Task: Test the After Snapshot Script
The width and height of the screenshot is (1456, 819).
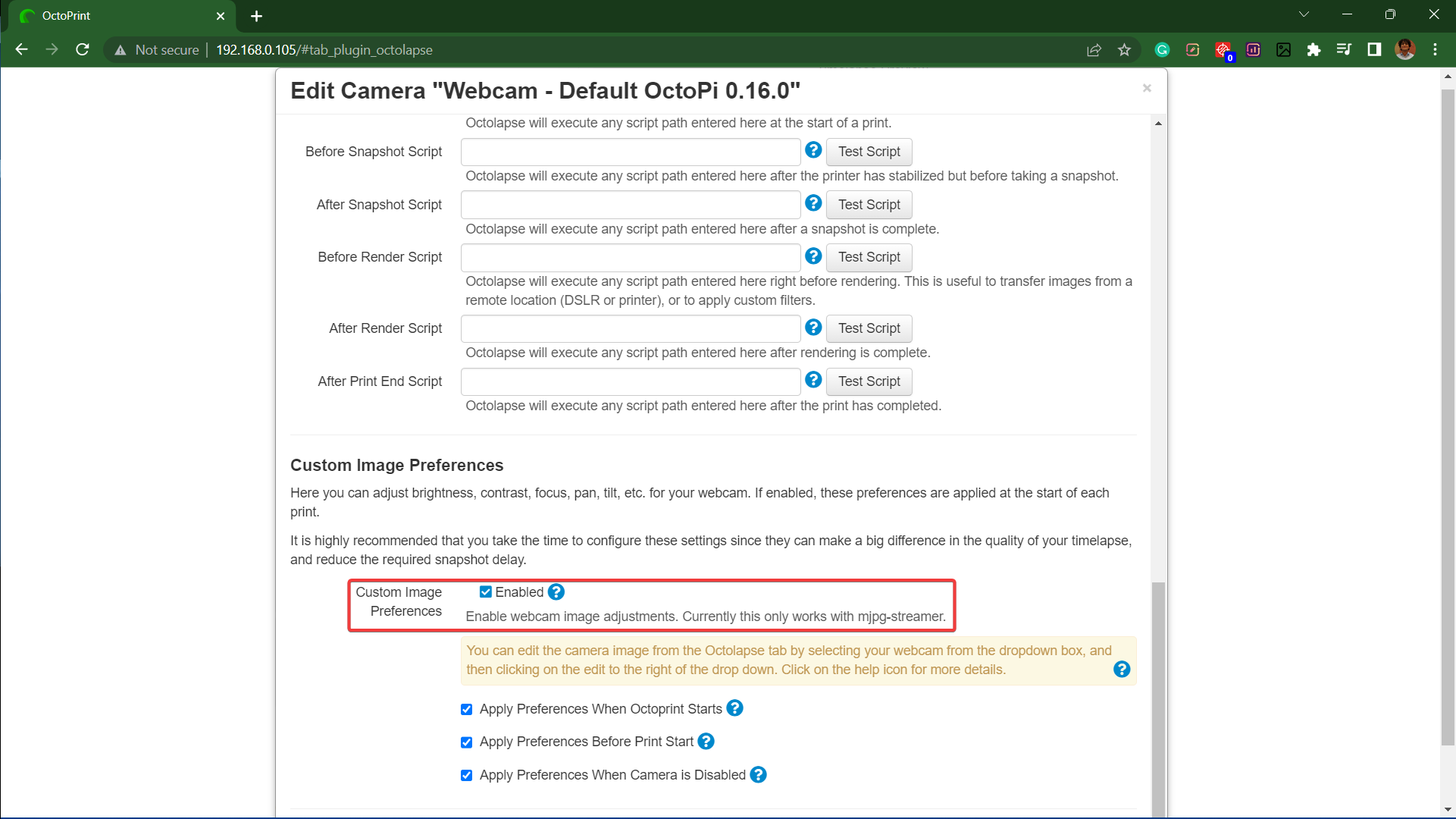Action: [x=869, y=205]
